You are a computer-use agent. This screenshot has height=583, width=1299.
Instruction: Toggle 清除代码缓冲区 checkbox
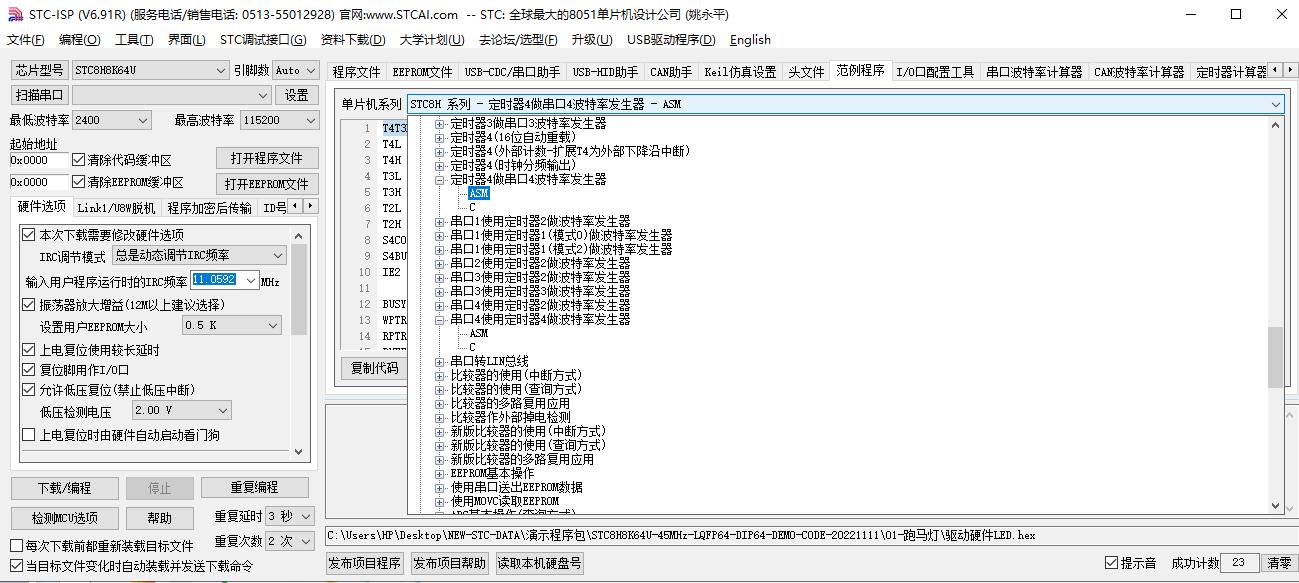point(79,160)
